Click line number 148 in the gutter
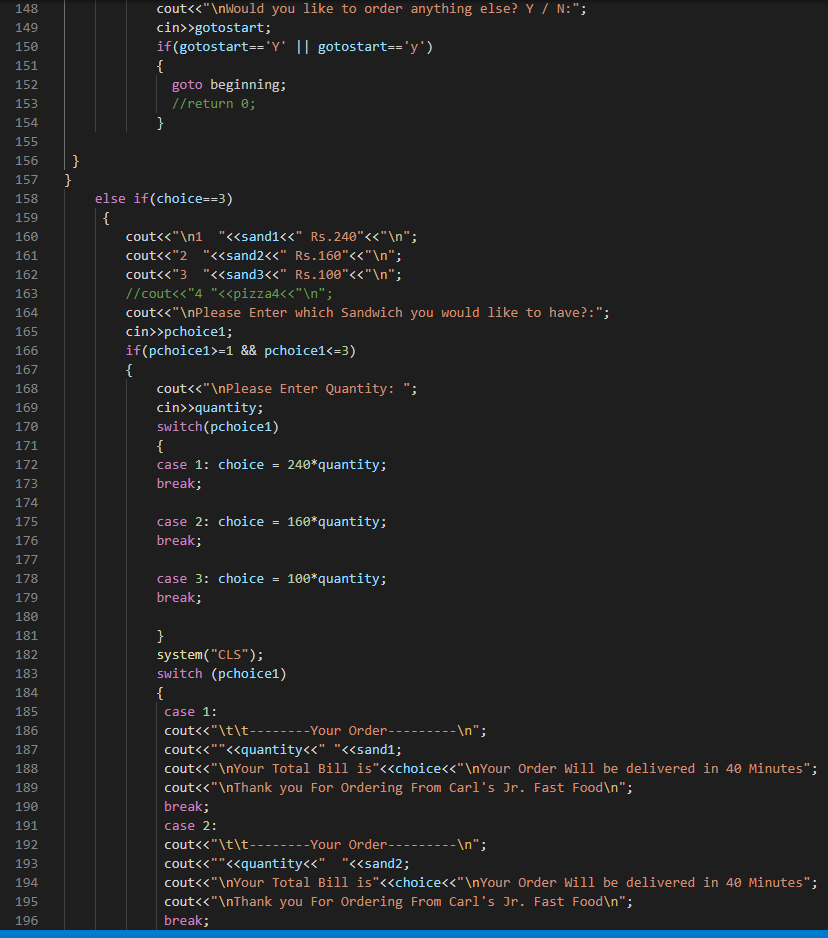 [26, 9]
